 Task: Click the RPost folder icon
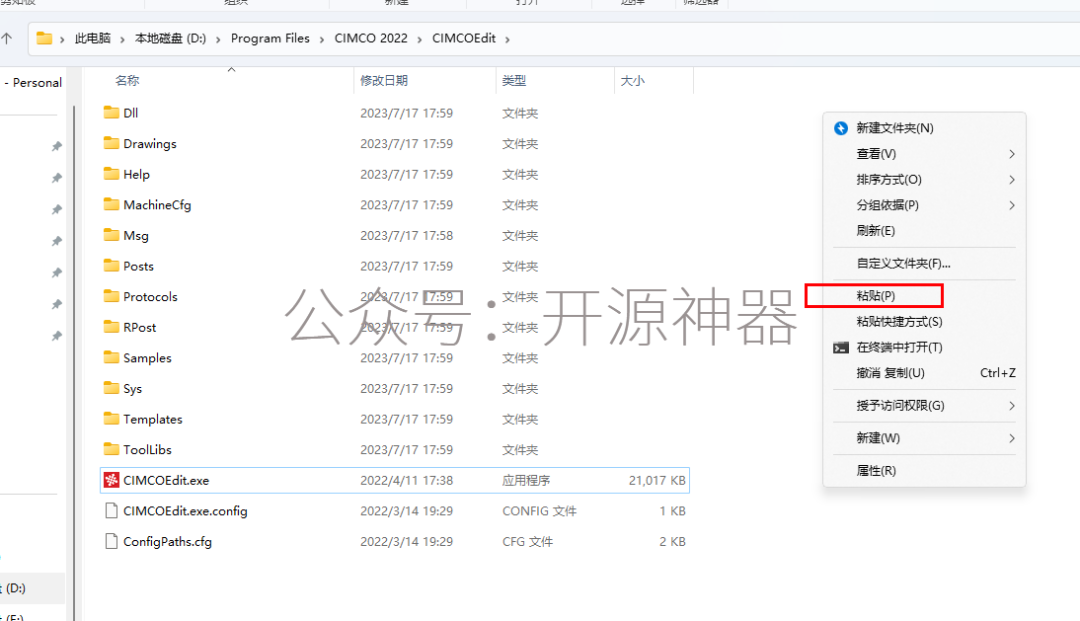point(111,326)
